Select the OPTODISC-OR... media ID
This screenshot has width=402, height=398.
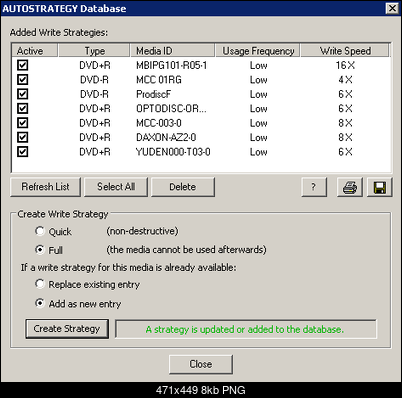pos(171,109)
